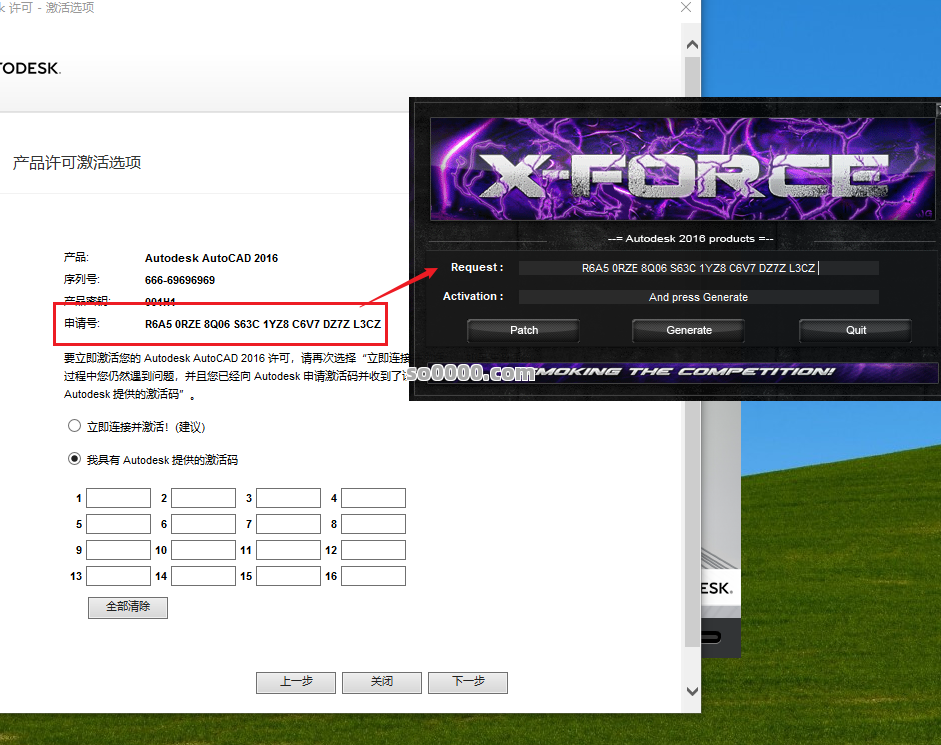Screen dimensions: 941x745
Task: Click the Quit button in X-Force
Action: (855, 330)
